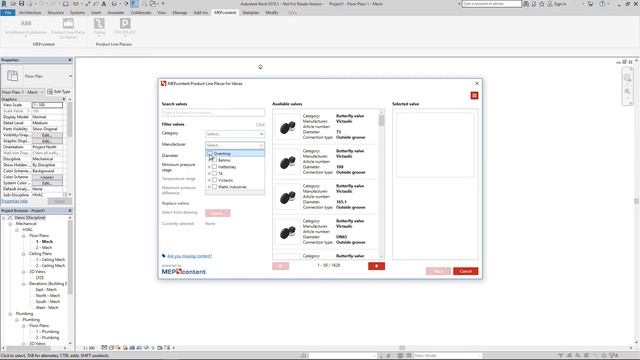The width and height of the screenshot is (640, 360).
Task: Collapse the Mechanical node in Project Browser
Action: coord(10,224)
